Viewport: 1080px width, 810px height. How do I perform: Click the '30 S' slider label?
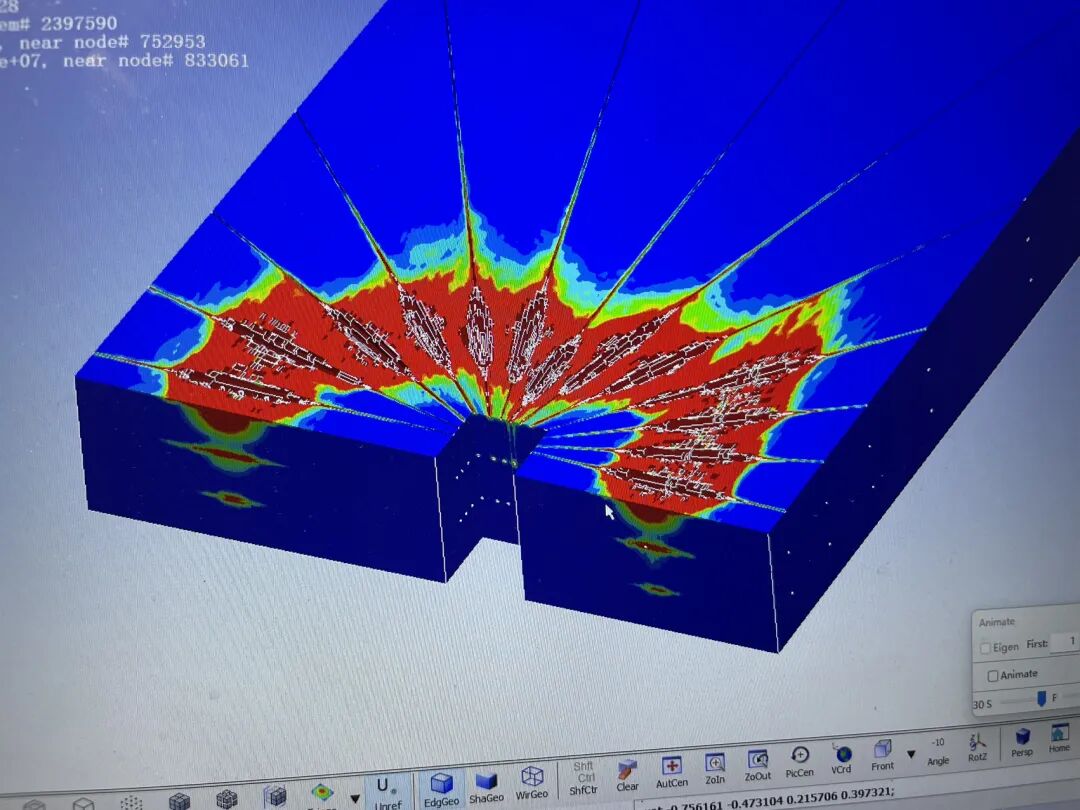tap(983, 704)
